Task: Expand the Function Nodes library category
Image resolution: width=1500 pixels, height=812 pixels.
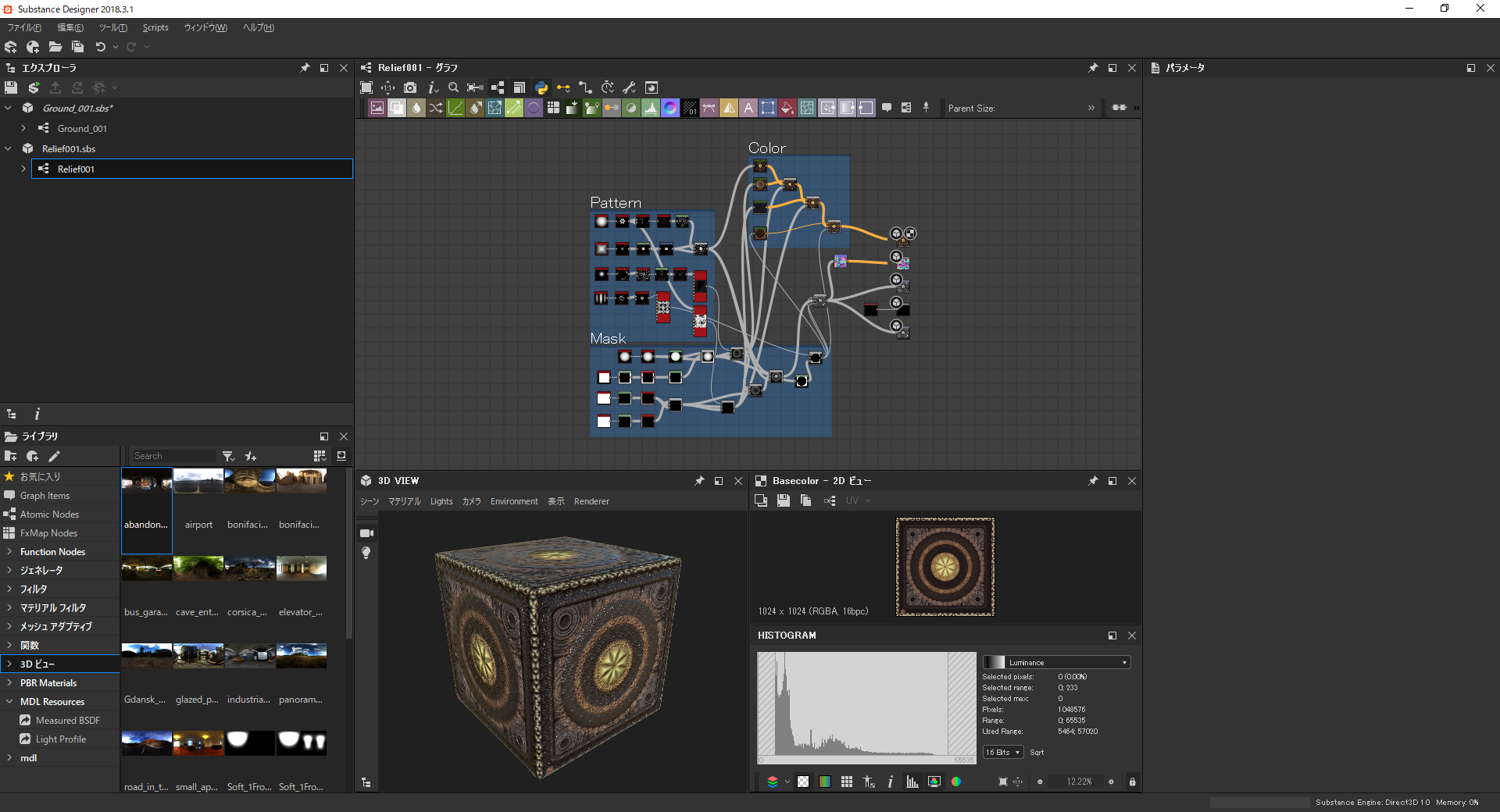Action: 9,551
